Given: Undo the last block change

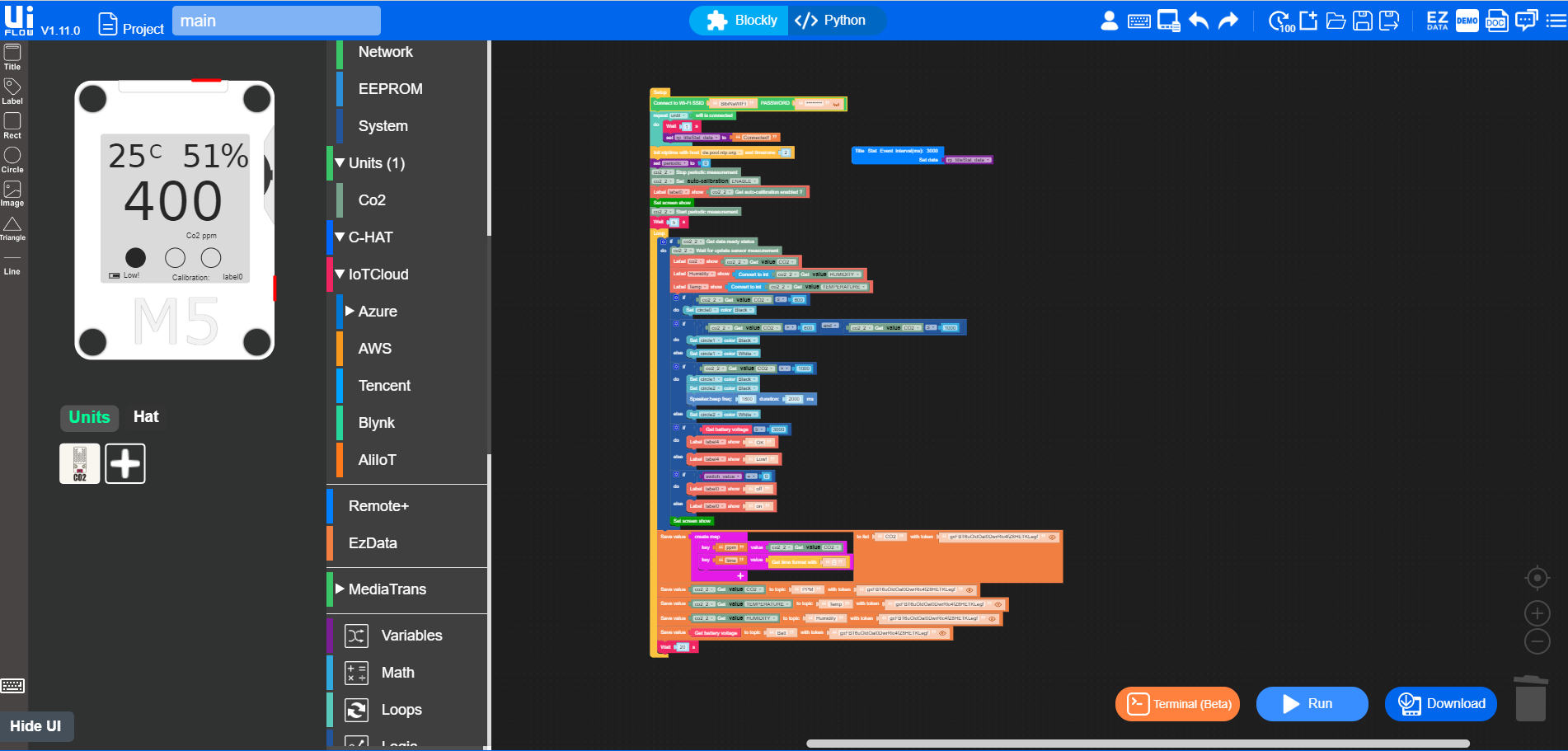Looking at the screenshot, I should pos(1199,21).
